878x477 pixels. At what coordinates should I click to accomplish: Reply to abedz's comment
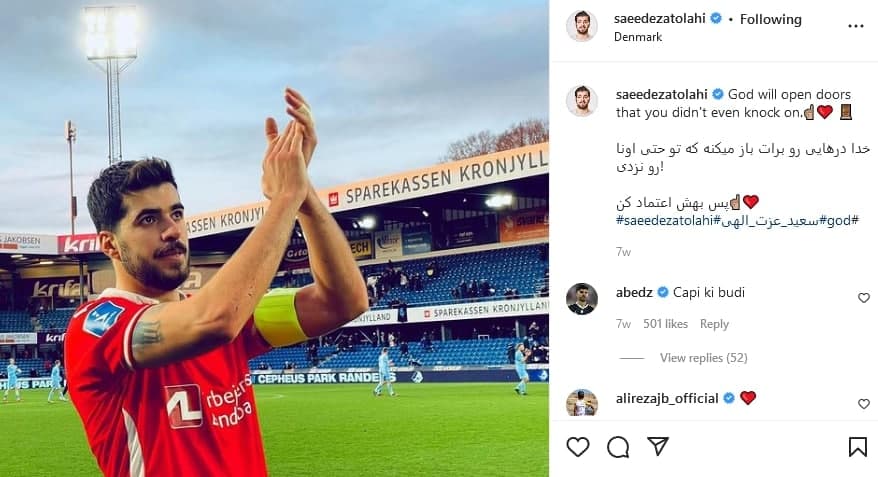(714, 324)
